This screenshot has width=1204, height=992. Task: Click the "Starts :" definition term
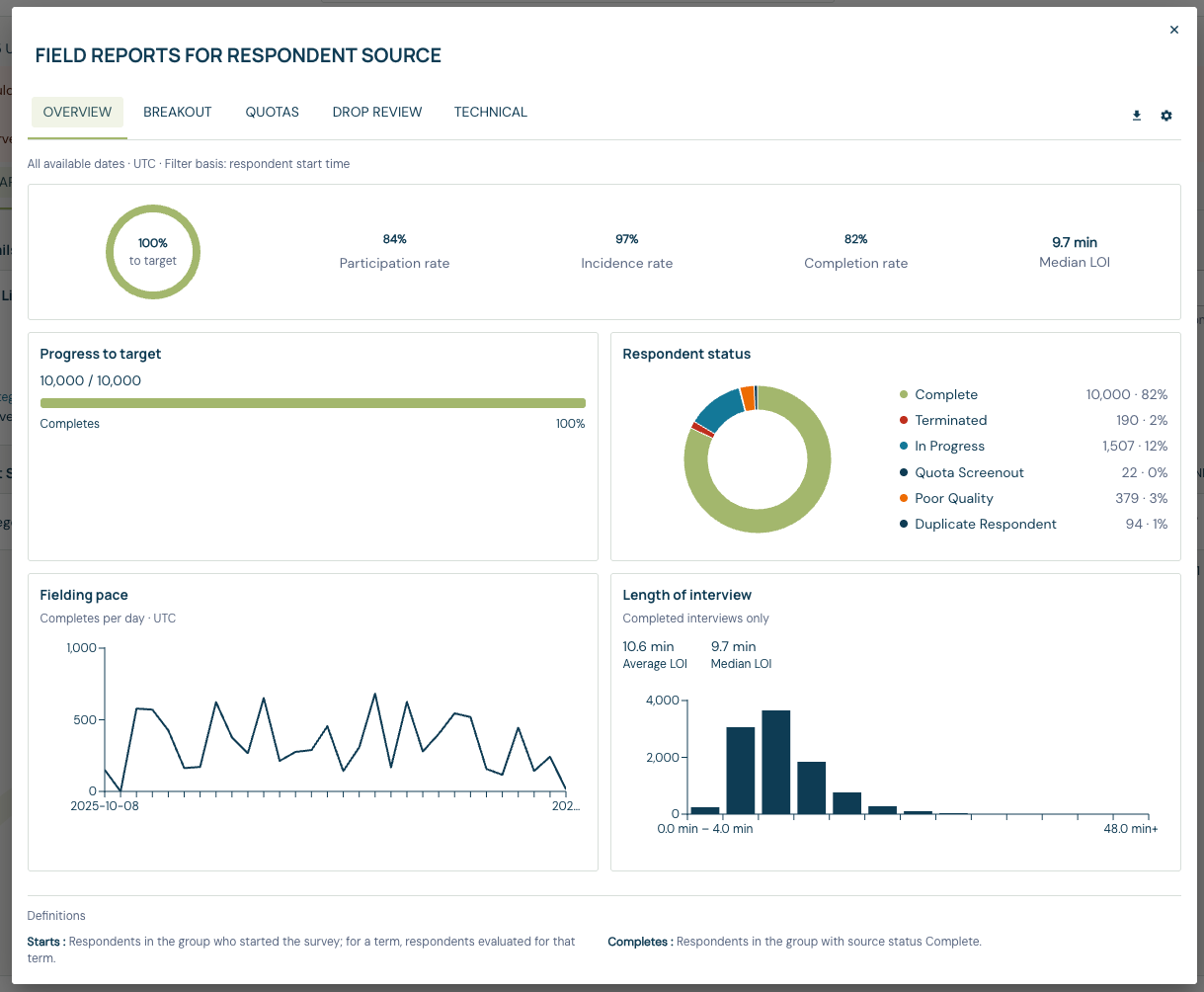coord(46,942)
